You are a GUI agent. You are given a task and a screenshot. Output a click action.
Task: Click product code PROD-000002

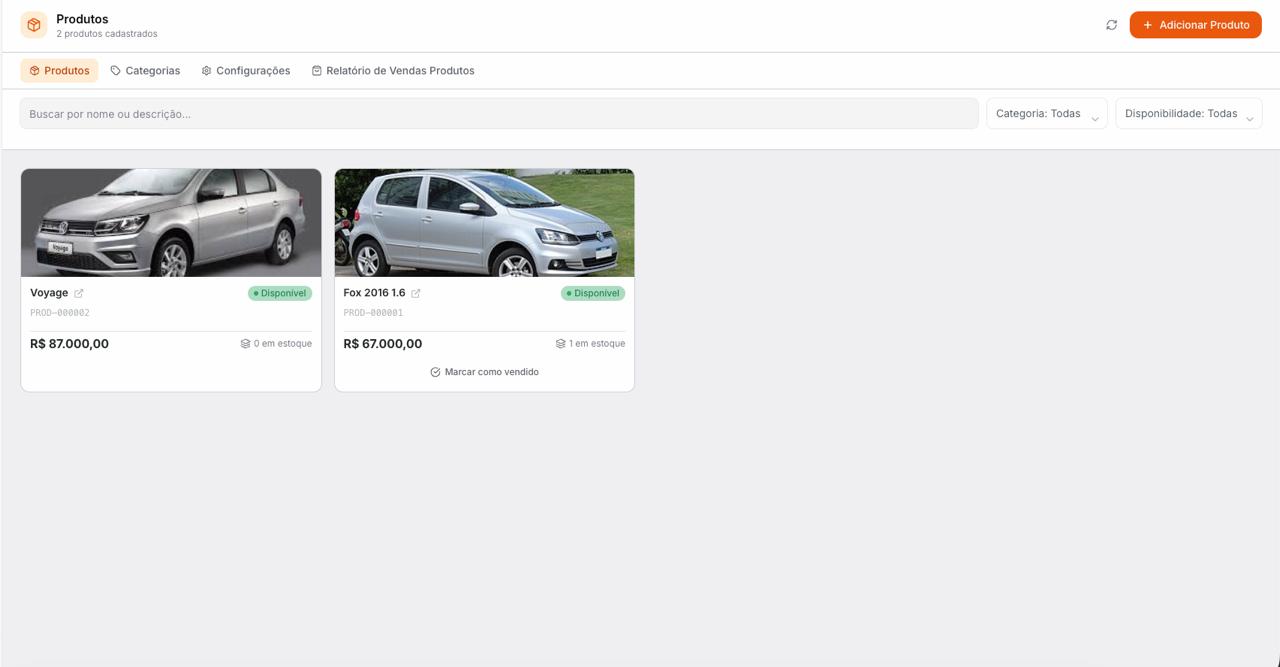[60, 313]
